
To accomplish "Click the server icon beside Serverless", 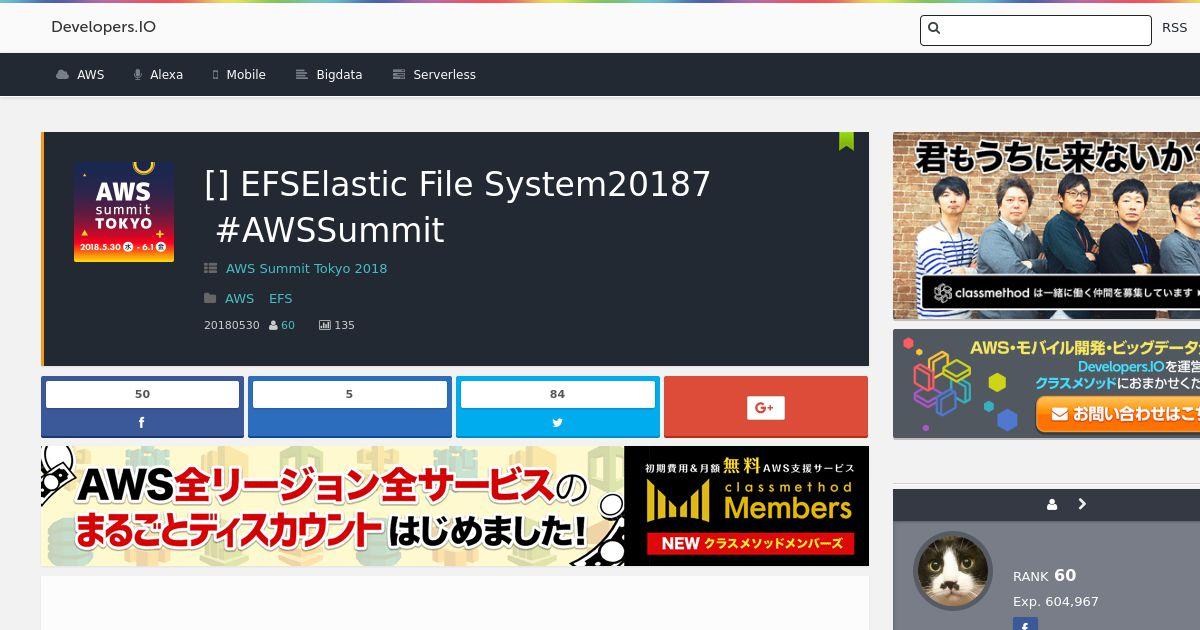I will point(399,75).
